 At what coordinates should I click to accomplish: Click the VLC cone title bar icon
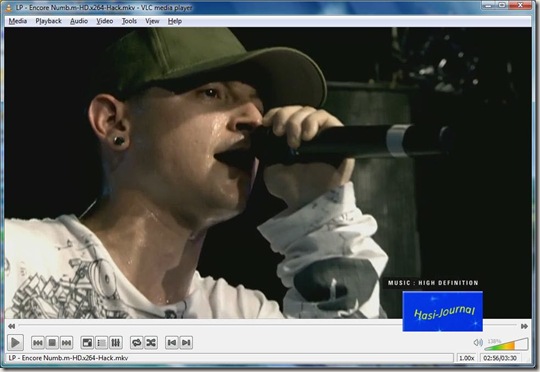click(x=8, y=7)
